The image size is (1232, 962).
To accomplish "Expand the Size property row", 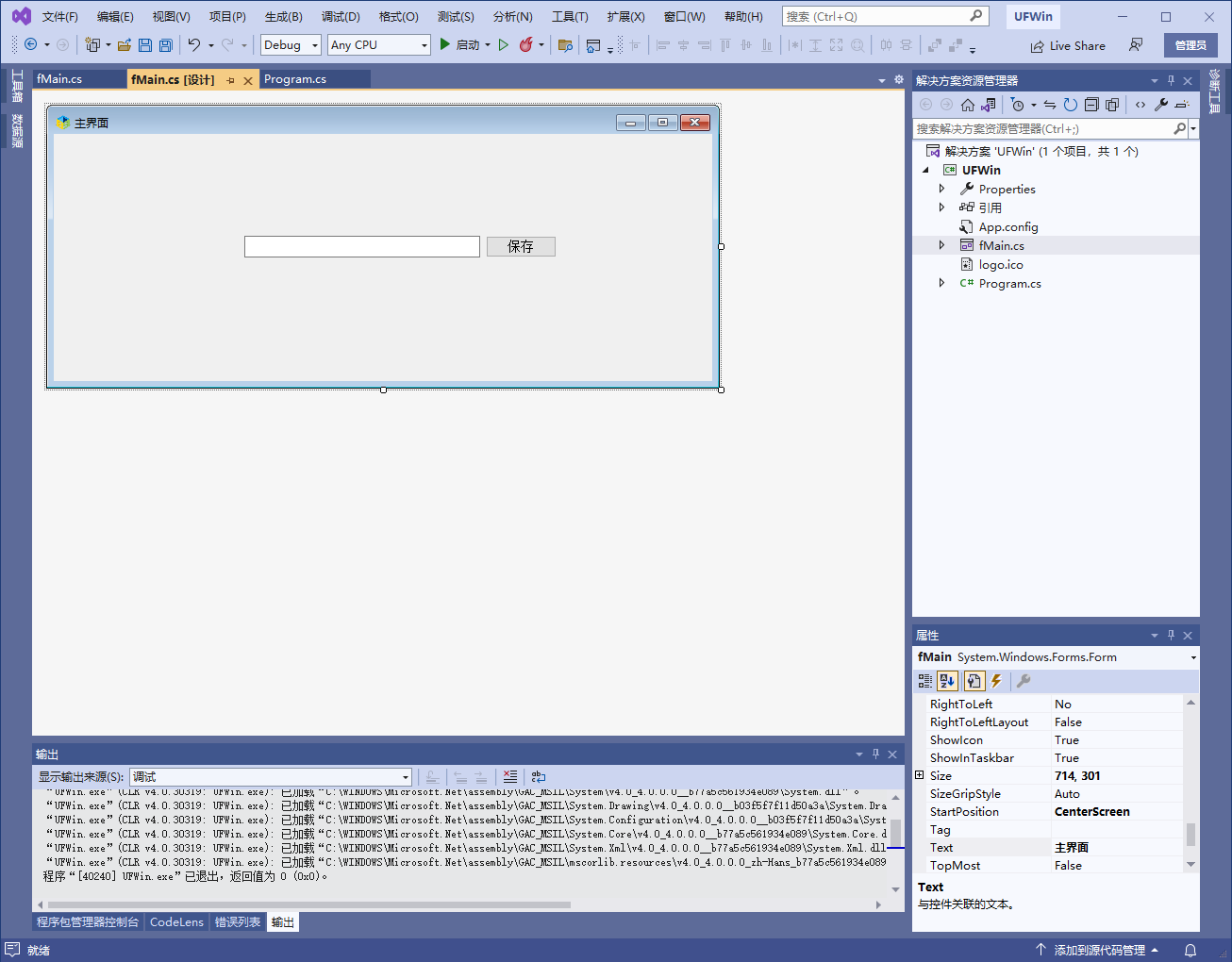I will [x=920, y=775].
